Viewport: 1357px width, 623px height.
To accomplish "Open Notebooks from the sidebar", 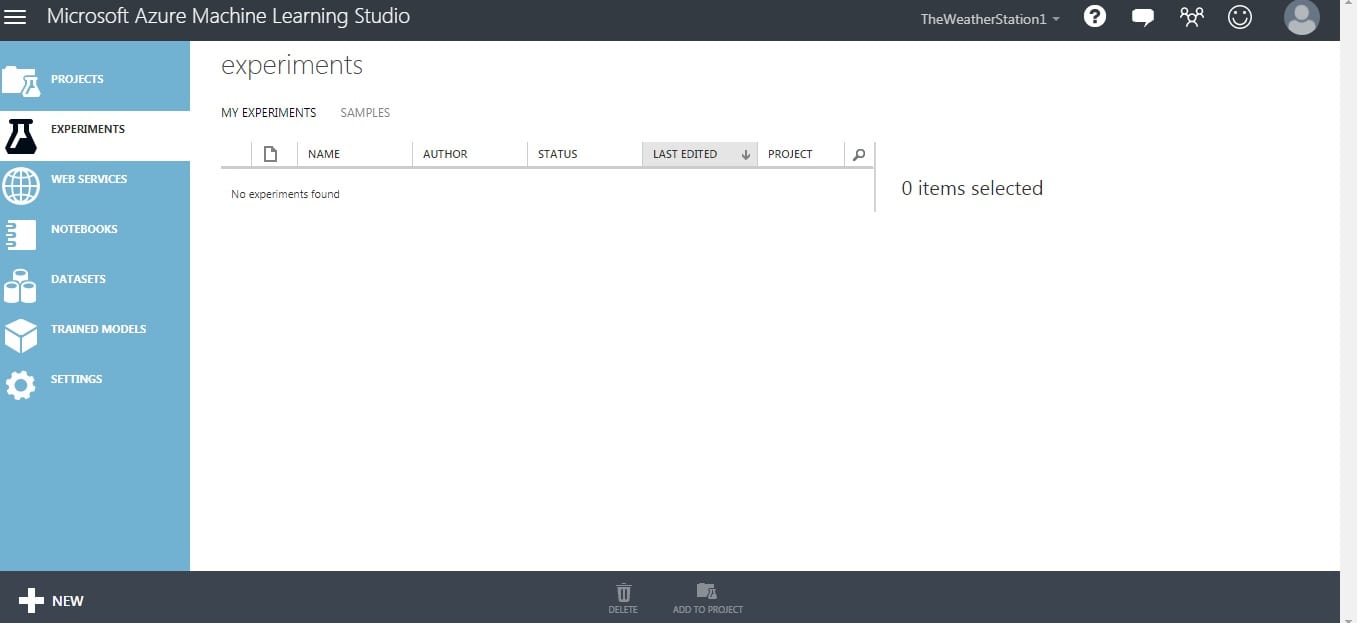I will (x=84, y=229).
